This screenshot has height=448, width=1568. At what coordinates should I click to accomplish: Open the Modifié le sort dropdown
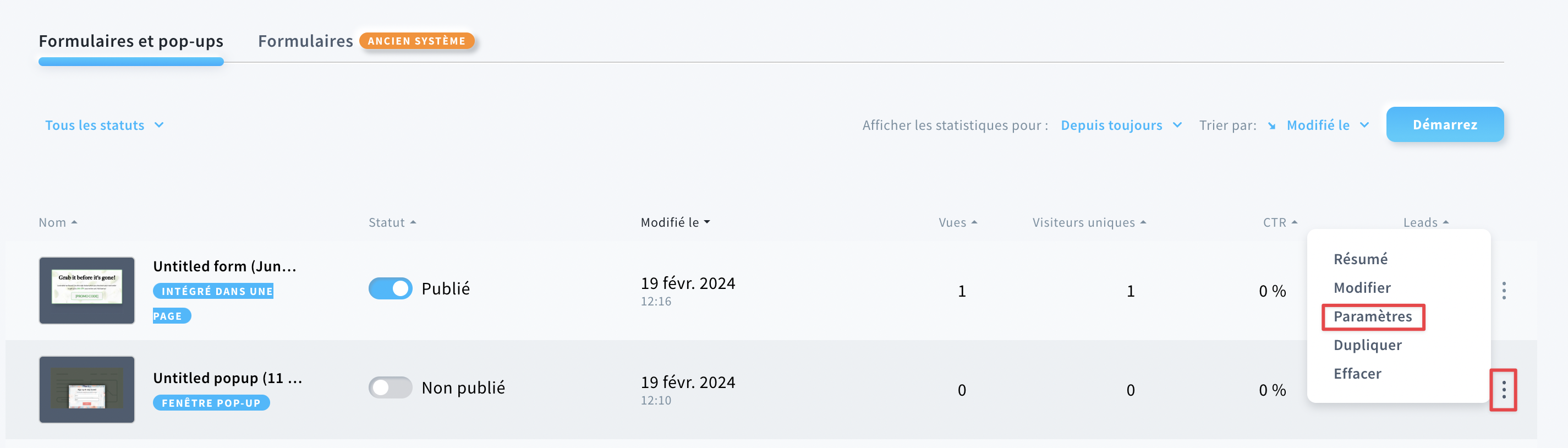click(1328, 125)
